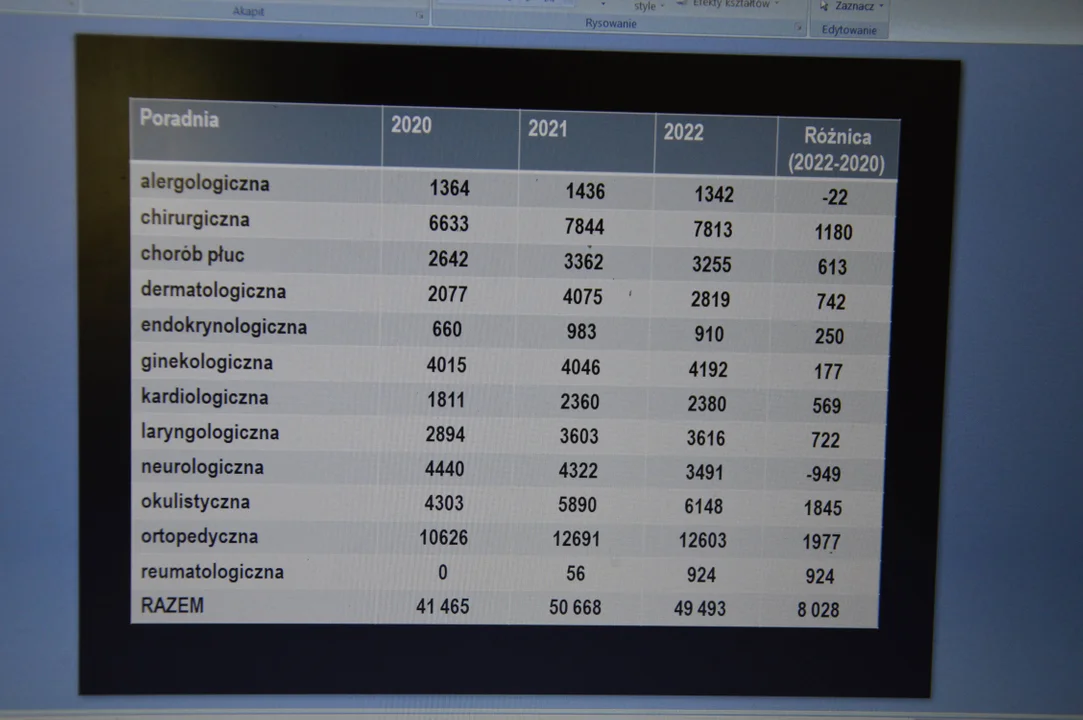Image resolution: width=1083 pixels, height=720 pixels.
Task: Select the dermatologiczna row label
Action: [213, 290]
